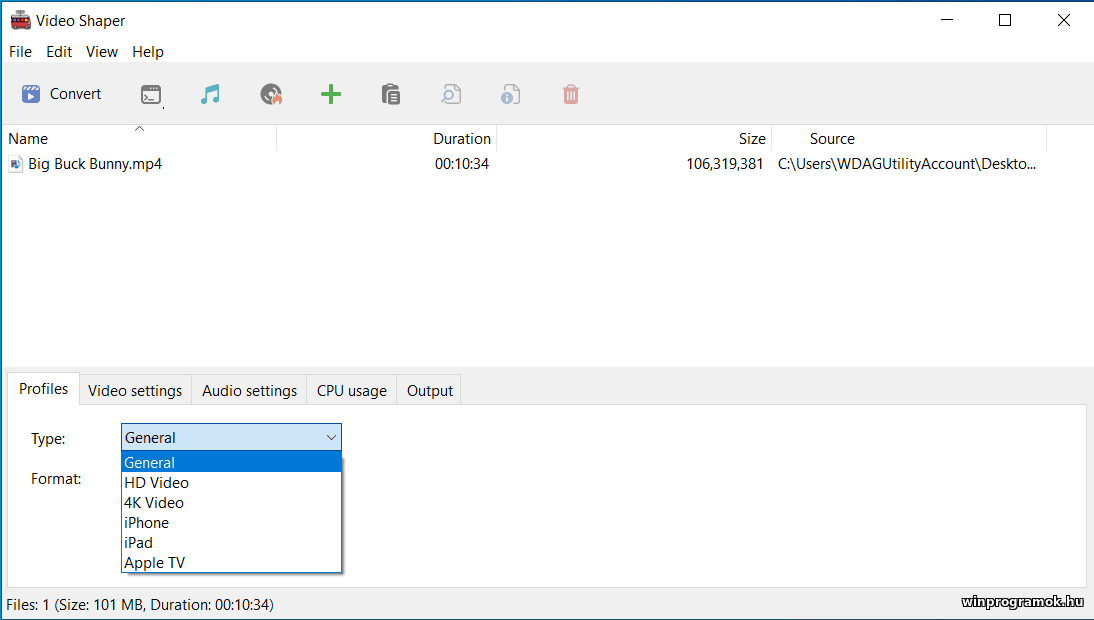Click the red trash delete icon
Screen dimensions: 1094x620
(x=571, y=95)
